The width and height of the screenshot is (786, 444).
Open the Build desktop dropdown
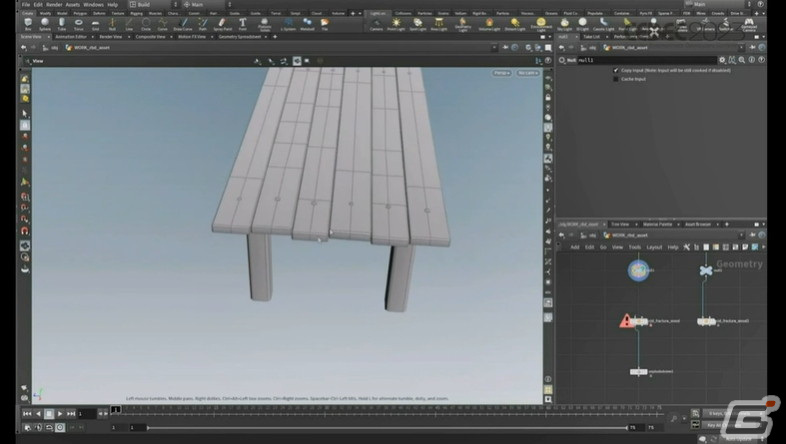point(153,5)
